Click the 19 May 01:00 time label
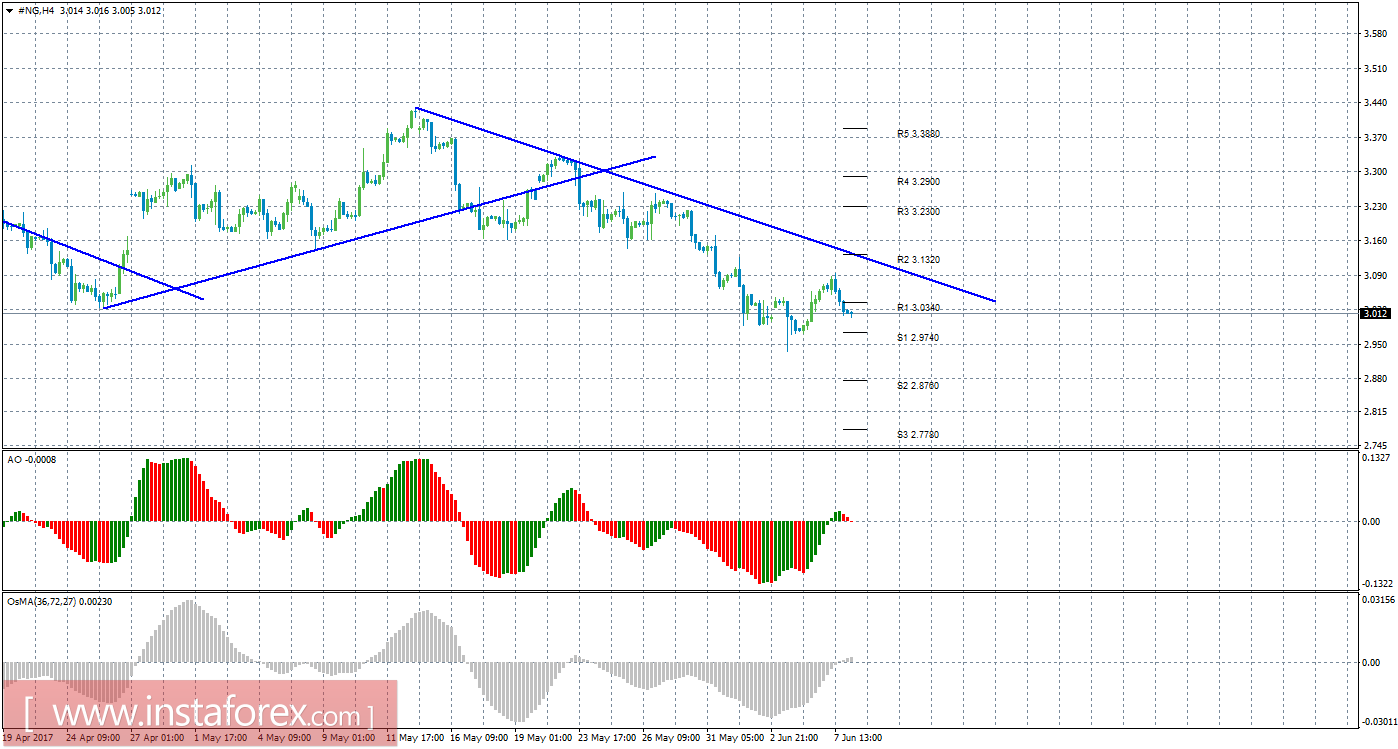Image resolution: width=1398 pixels, height=749 pixels. (x=542, y=739)
